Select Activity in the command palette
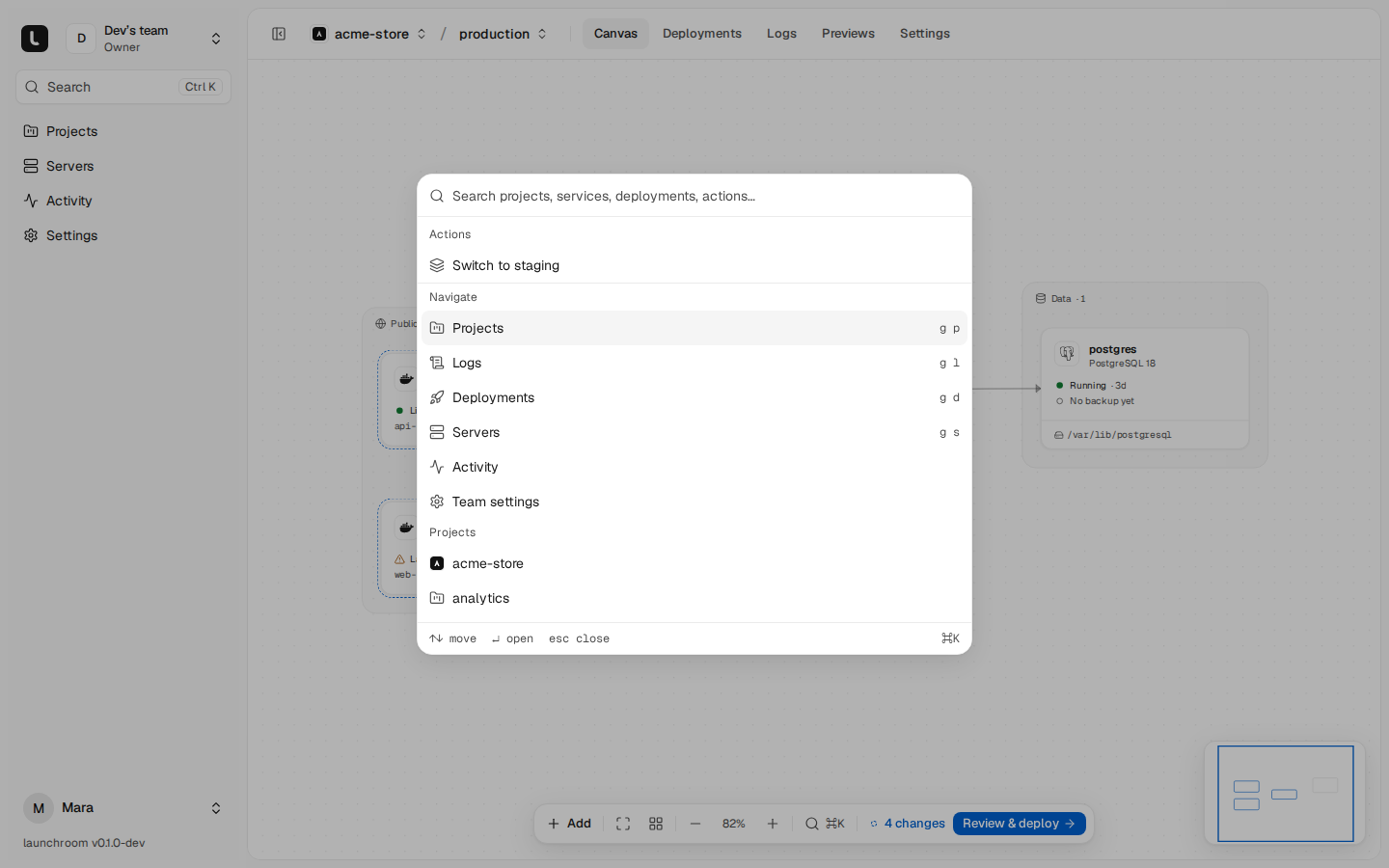 (694, 467)
